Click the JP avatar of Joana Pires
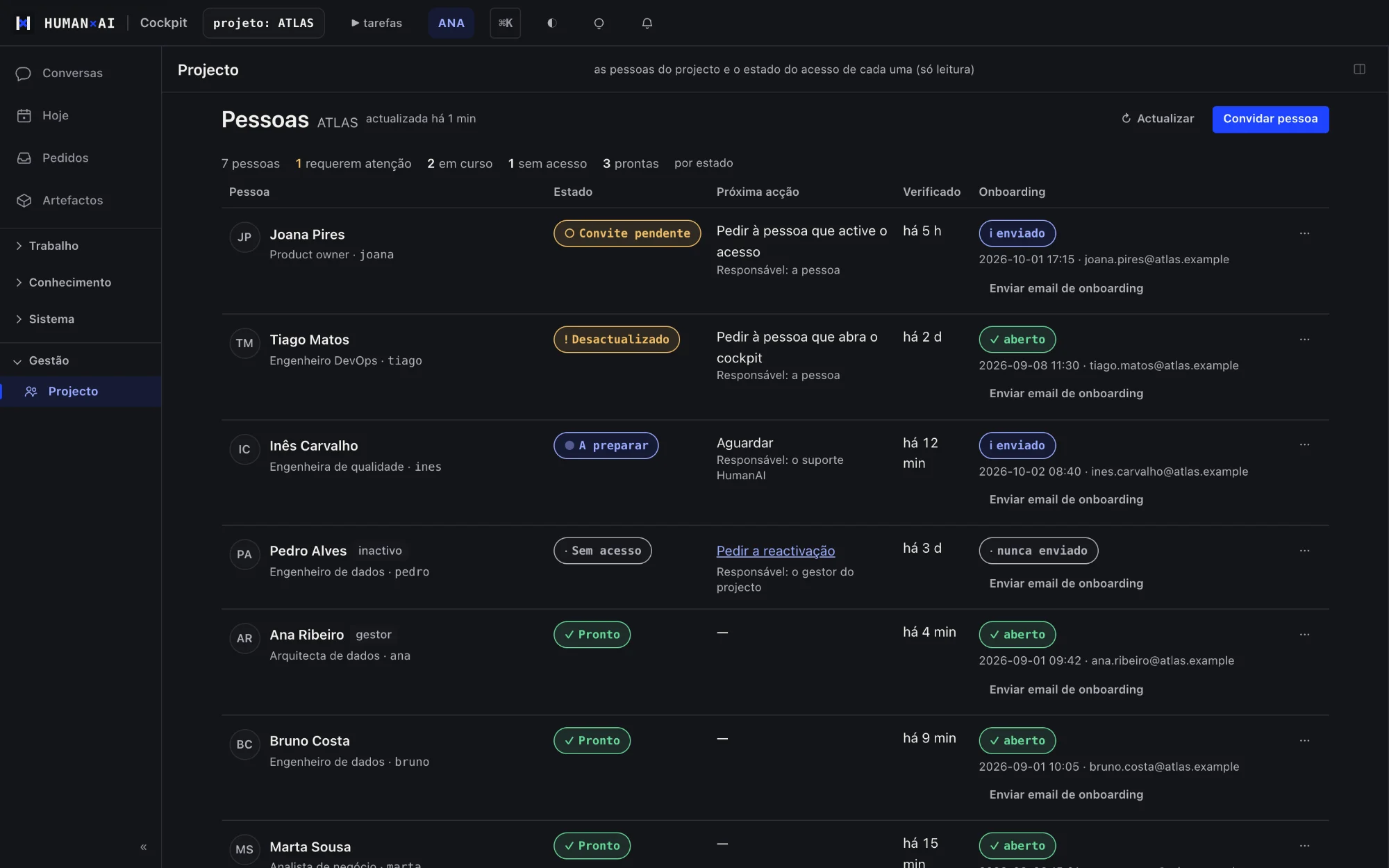The width and height of the screenshot is (1389, 868). [x=244, y=237]
